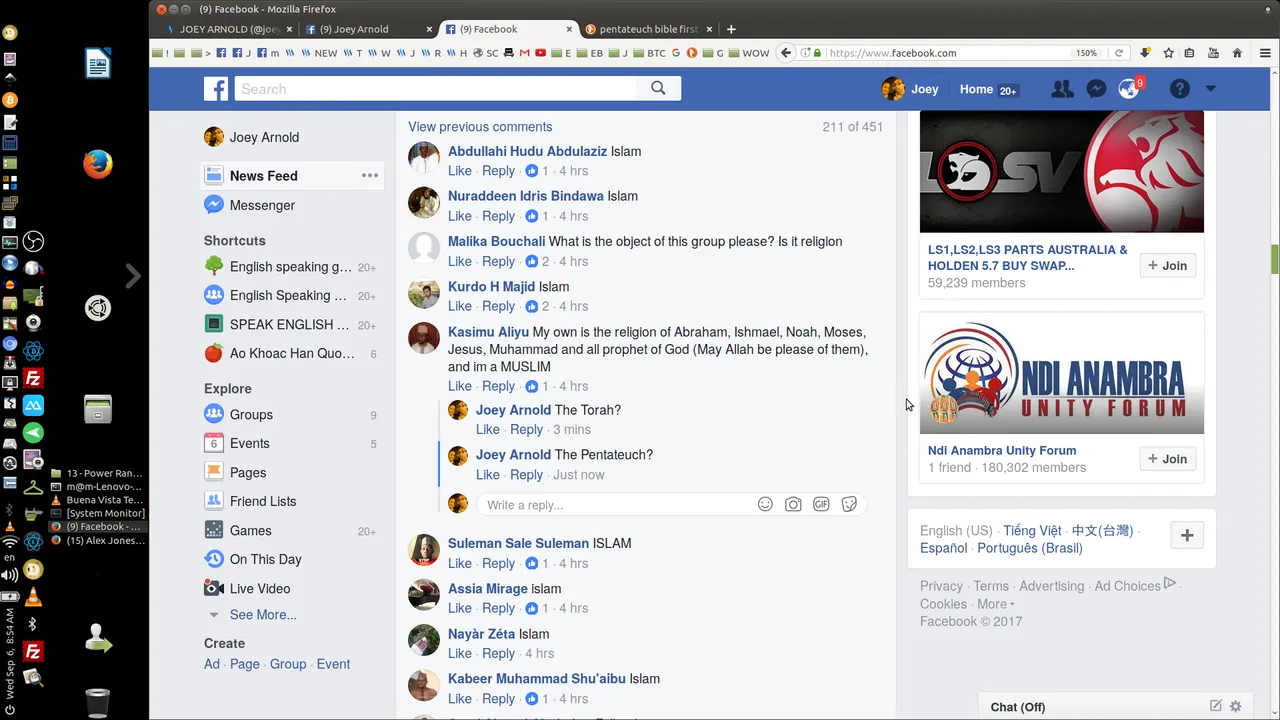Open Live Video in sidebar
The image size is (1280, 720).
pos(260,588)
